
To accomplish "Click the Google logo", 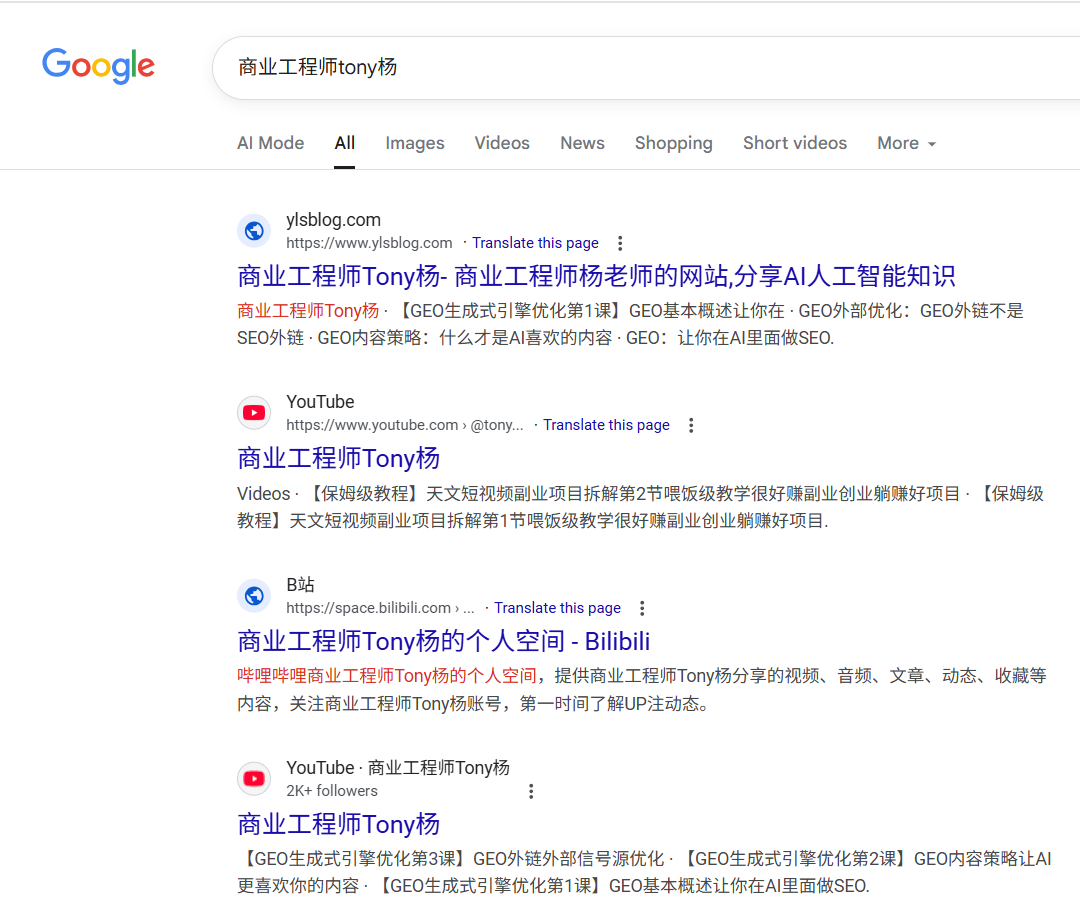I will tap(98, 66).
